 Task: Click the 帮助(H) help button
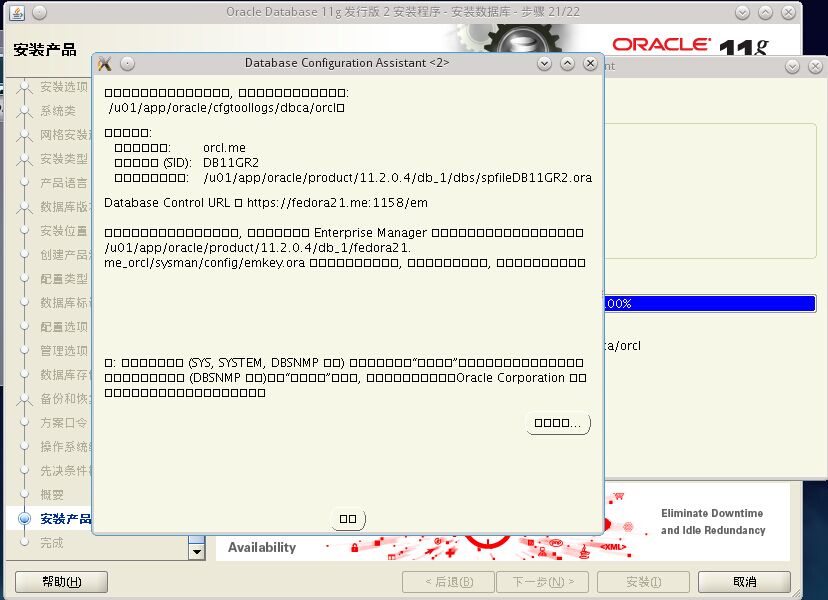pyautogui.click(x=61, y=582)
